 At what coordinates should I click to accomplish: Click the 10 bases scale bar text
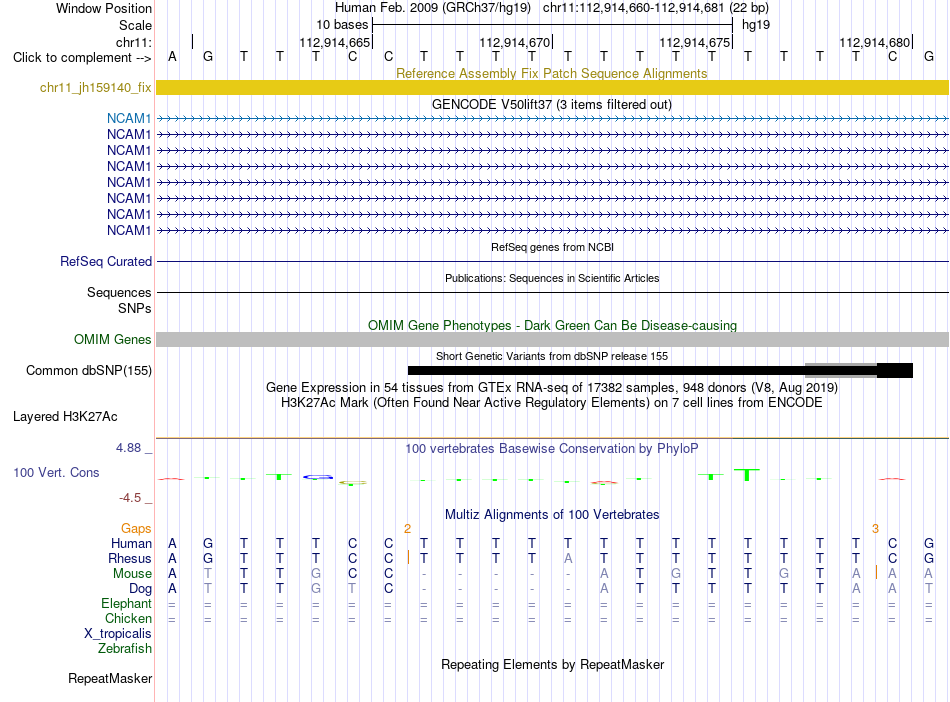pyautogui.click(x=342, y=25)
